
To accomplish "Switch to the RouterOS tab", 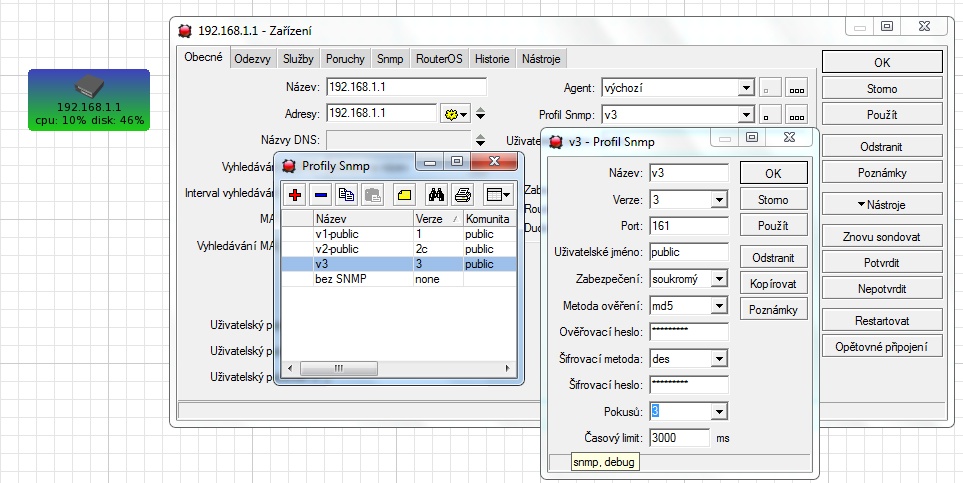I will (439, 59).
